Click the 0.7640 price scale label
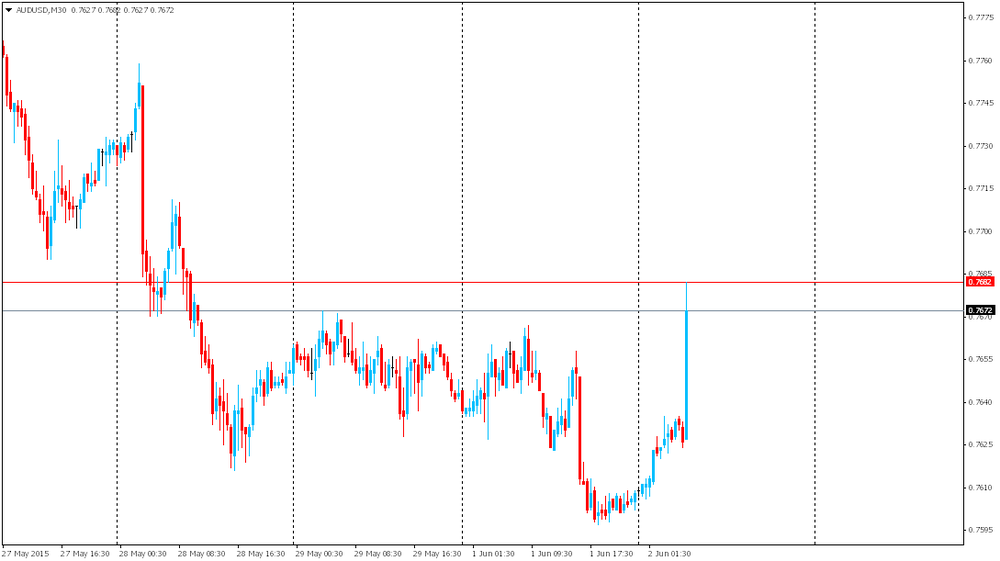Screen dimensions: 1000x561 (x=981, y=402)
